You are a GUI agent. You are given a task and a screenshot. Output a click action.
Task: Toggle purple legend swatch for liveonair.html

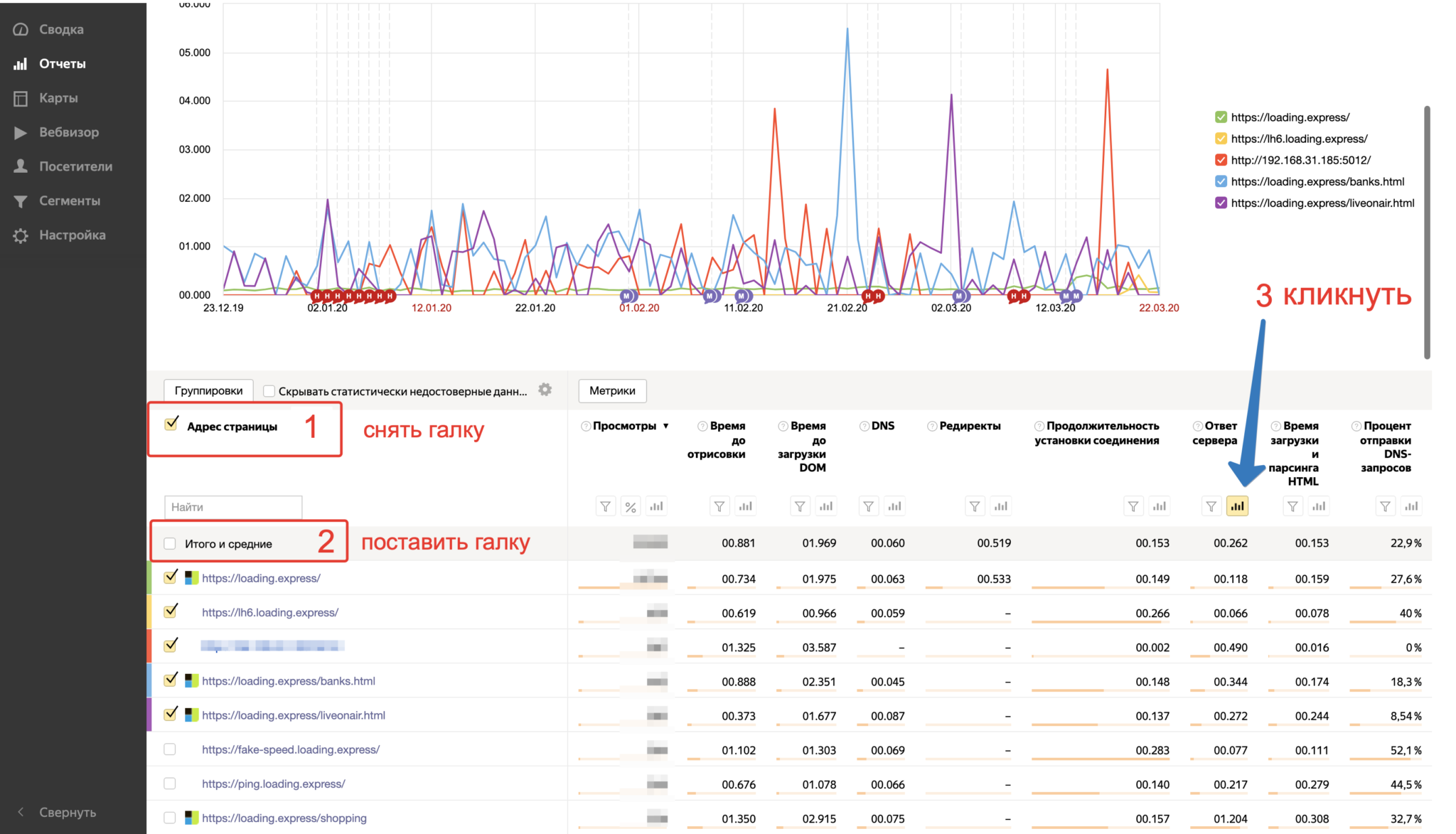(x=1221, y=203)
